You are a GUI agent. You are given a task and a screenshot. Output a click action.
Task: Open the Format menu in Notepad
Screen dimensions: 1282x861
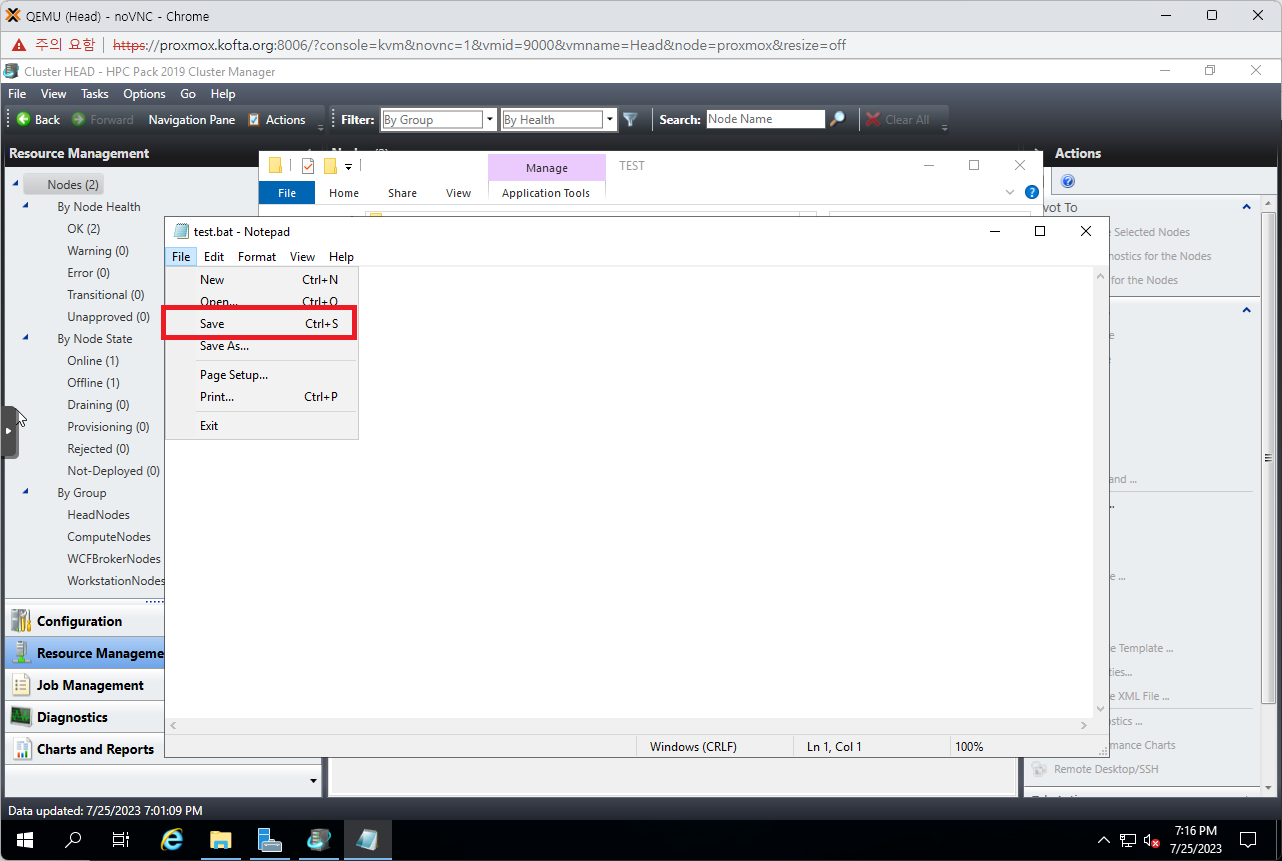click(257, 257)
